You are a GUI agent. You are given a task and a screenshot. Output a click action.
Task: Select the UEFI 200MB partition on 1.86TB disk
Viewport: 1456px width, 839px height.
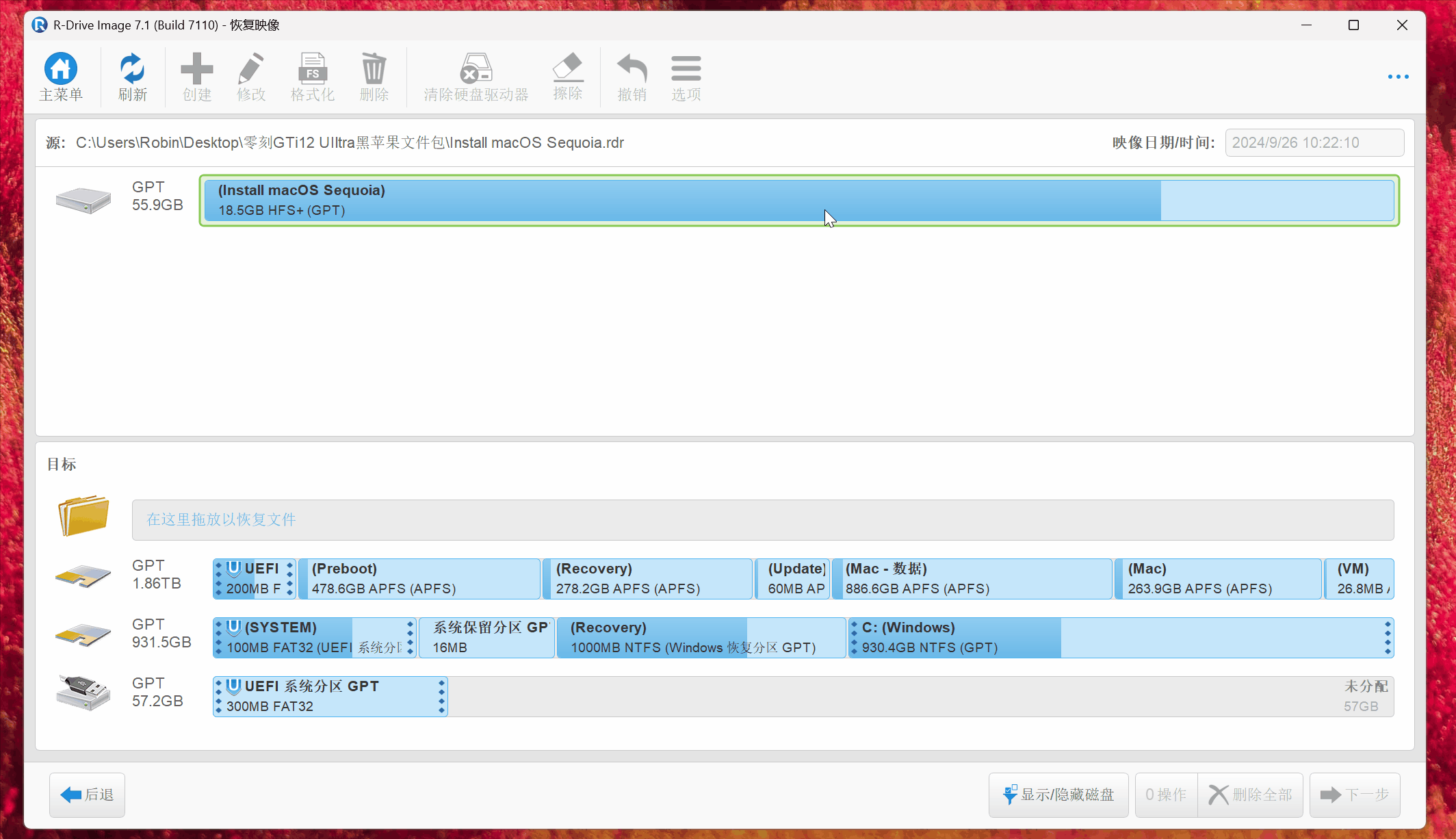point(255,579)
